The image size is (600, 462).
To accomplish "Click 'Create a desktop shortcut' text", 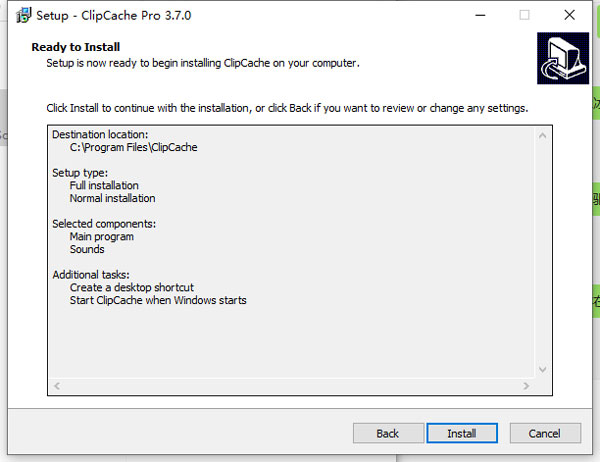I will [x=131, y=288].
